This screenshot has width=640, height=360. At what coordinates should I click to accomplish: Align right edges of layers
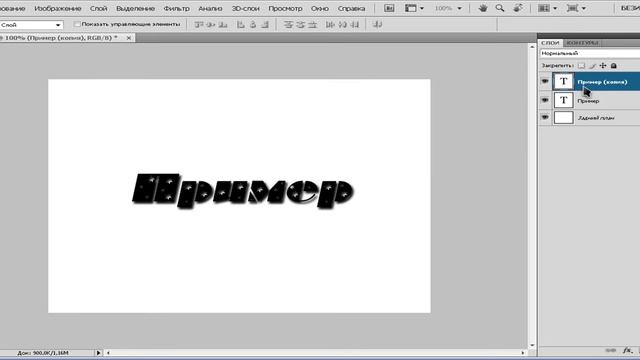(x=265, y=25)
